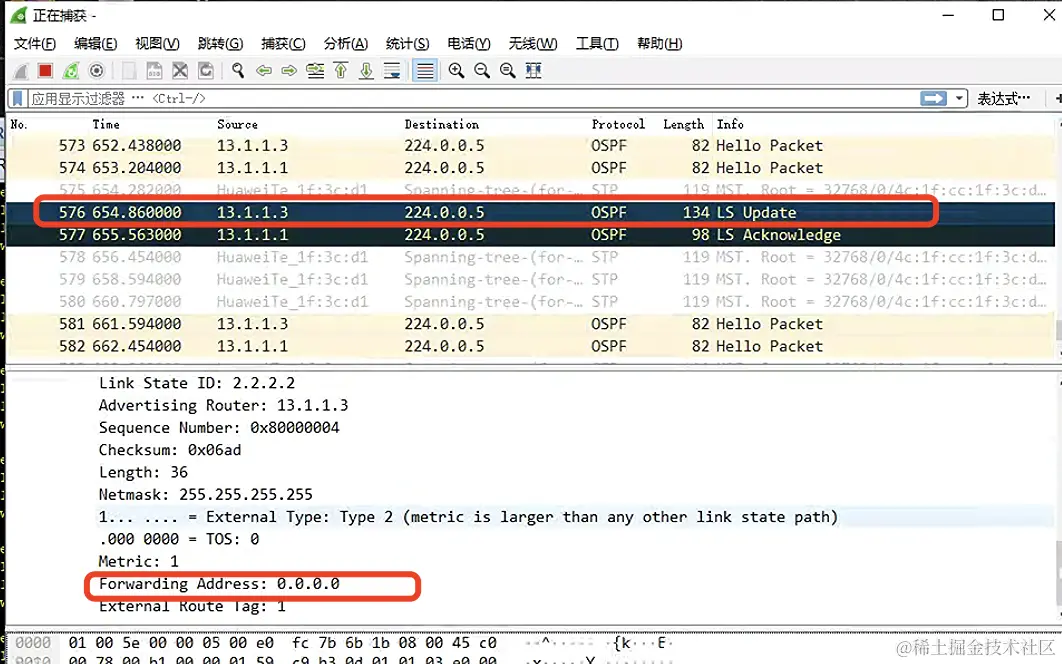The height and width of the screenshot is (664, 1062).
Task: Open the 工具(T) menu
Action: pos(597,43)
